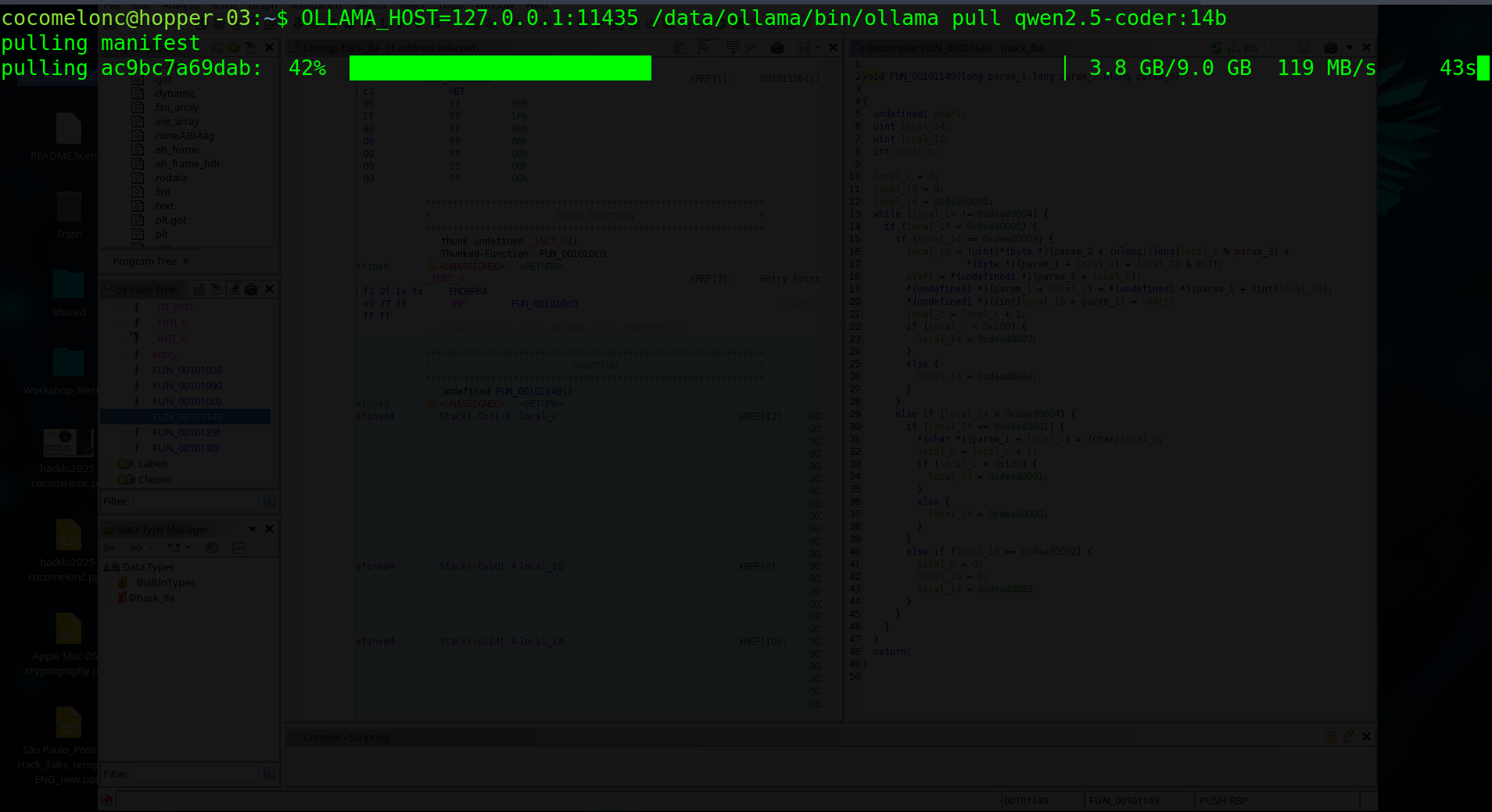1492x812 pixels.
Task: Click the Symbol Tree filter options icon
Action: click(x=269, y=502)
